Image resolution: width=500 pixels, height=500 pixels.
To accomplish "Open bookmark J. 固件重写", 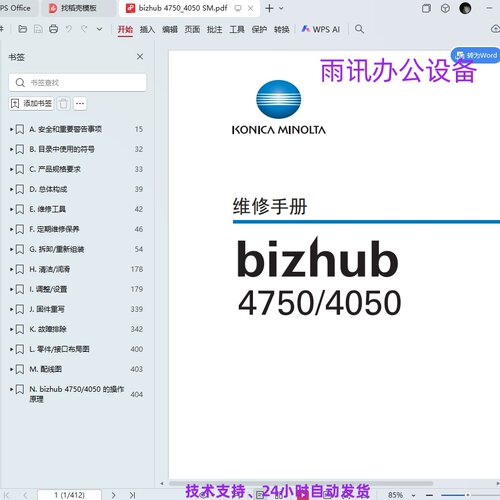I will point(47,309).
